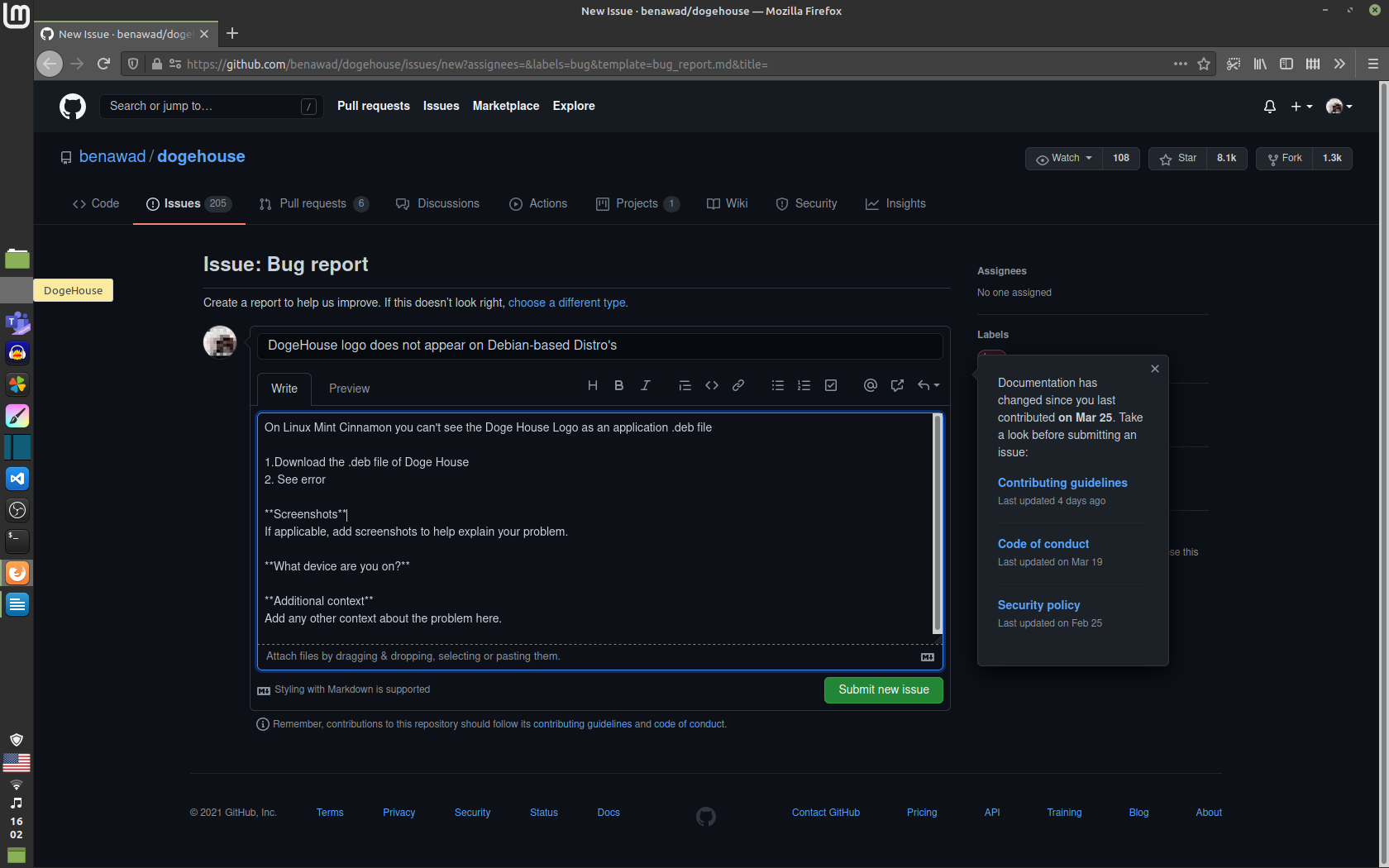Insert a numbered list into the issue body

click(804, 385)
